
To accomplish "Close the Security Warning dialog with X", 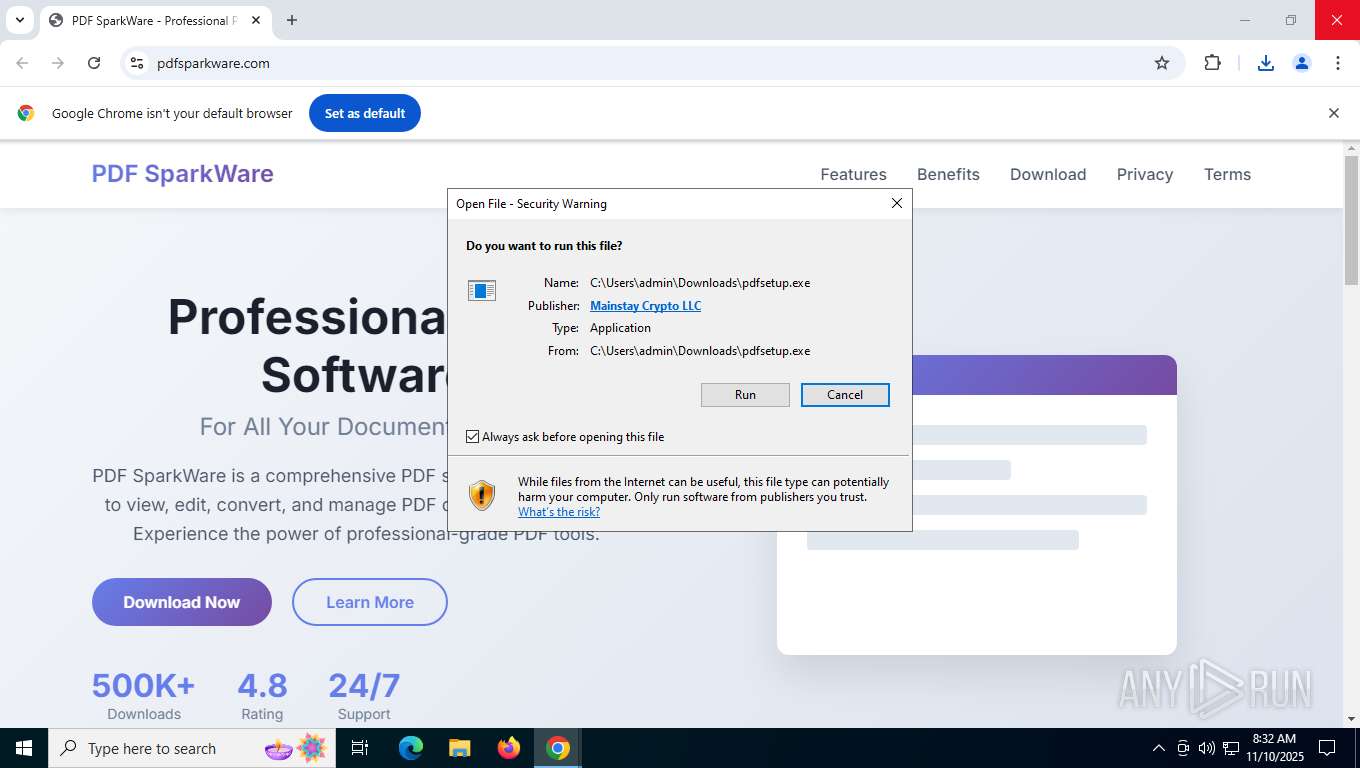I will coord(897,203).
